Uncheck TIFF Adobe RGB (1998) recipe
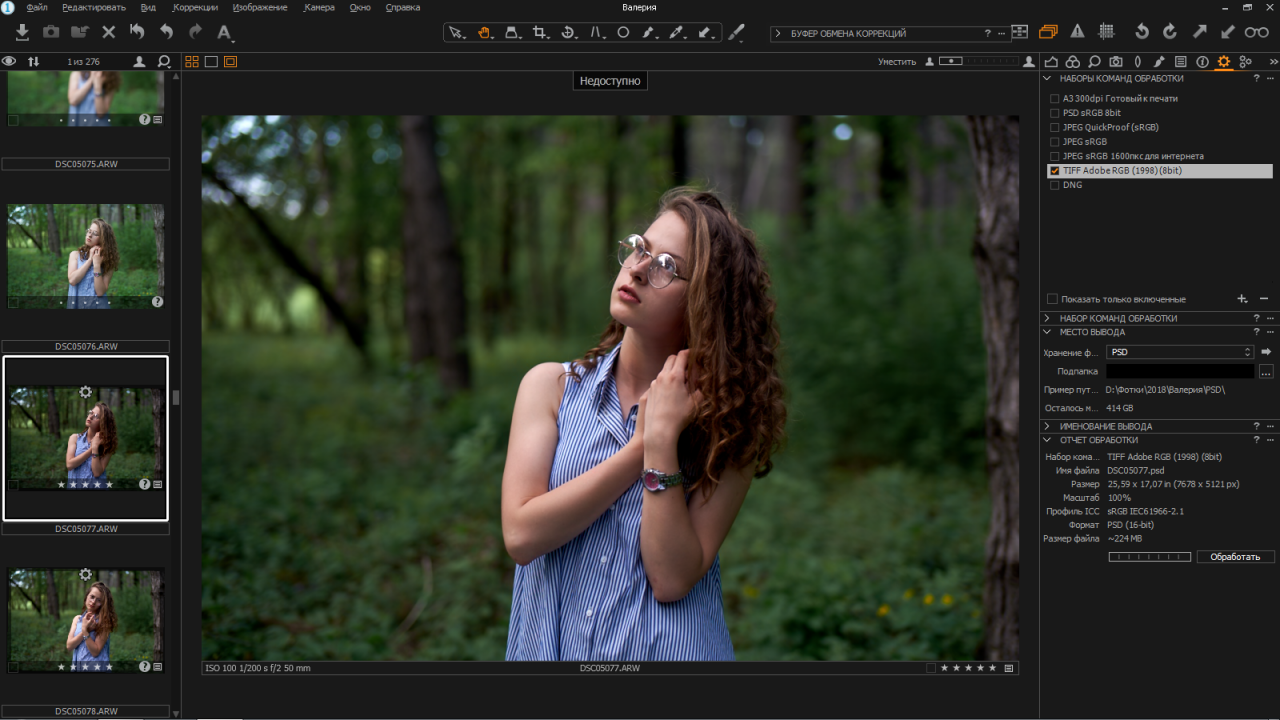Viewport: 1280px width, 720px height. click(1054, 171)
